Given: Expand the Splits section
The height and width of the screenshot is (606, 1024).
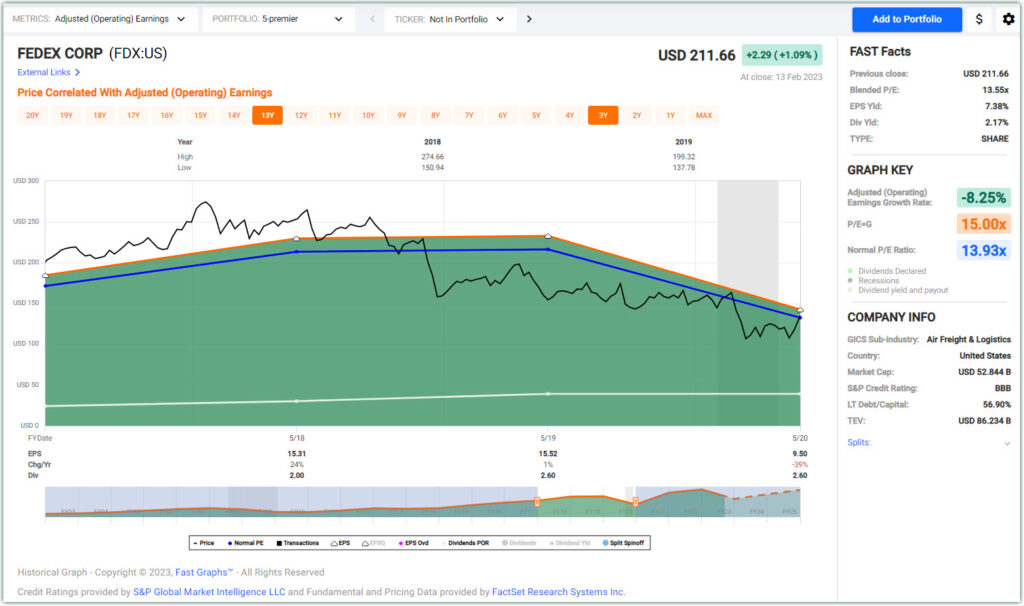Looking at the screenshot, I should (1006, 443).
